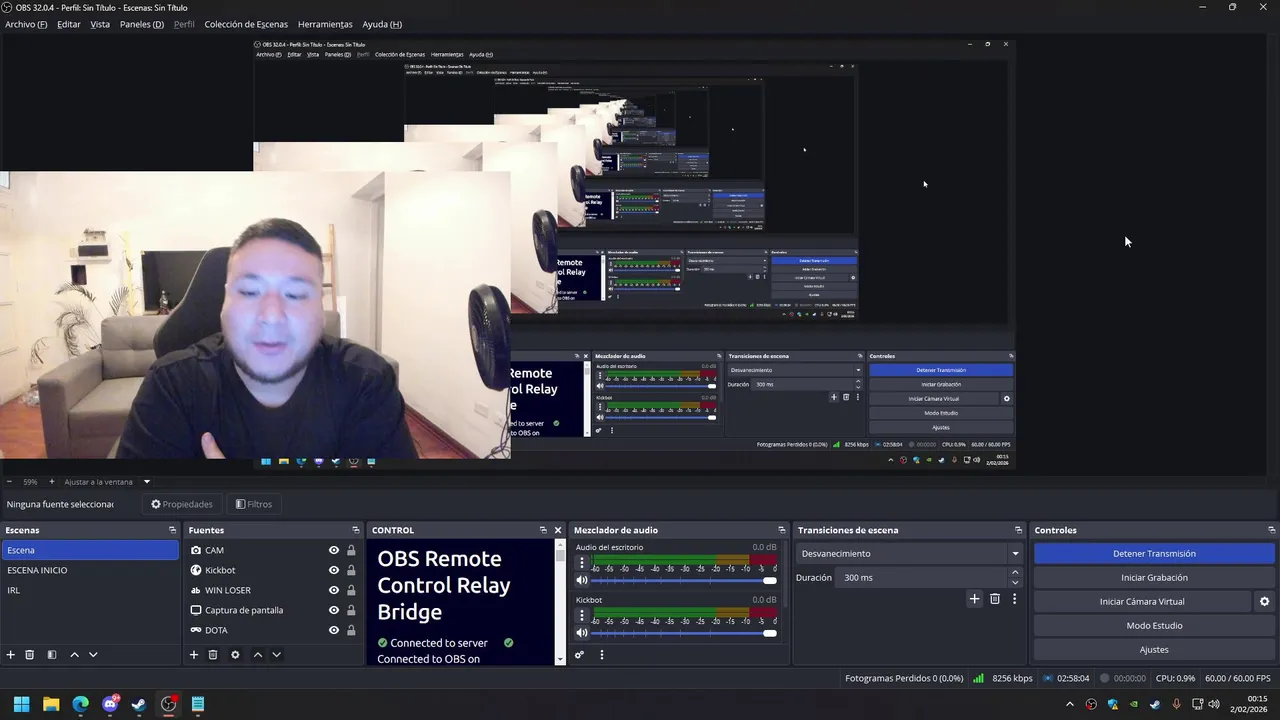This screenshot has width=1280, height=720.
Task: Decrease transition duration with down arrow
Action: pyautogui.click(x=1015, y=583)
